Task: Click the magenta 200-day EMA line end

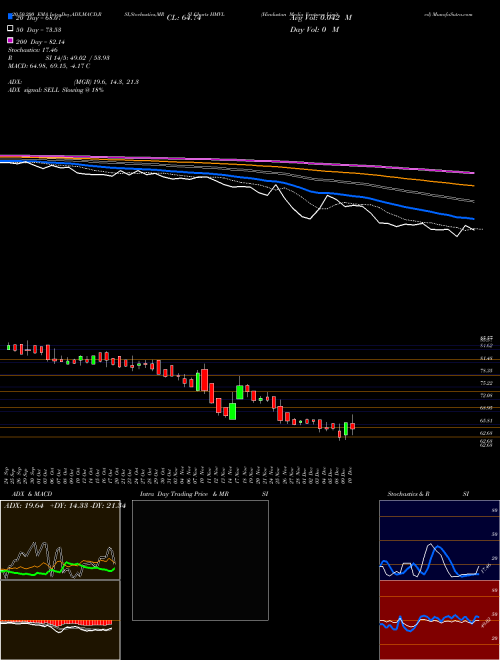Action: (x=473, y=173)
